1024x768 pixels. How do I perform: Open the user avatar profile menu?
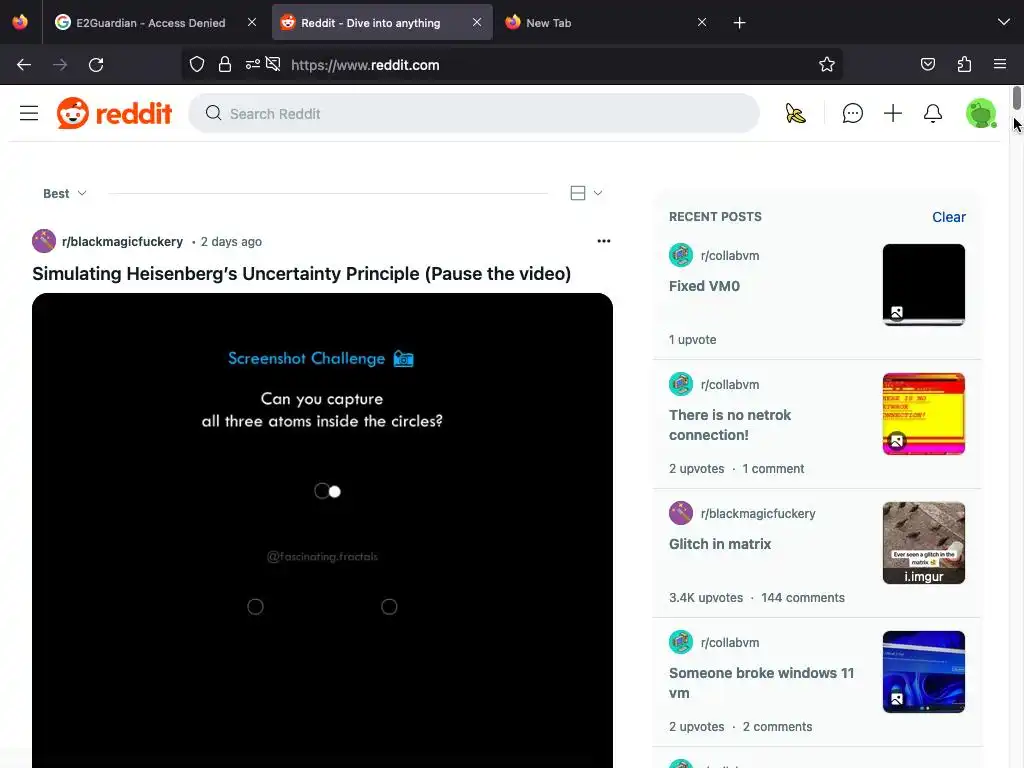(981, 114)
